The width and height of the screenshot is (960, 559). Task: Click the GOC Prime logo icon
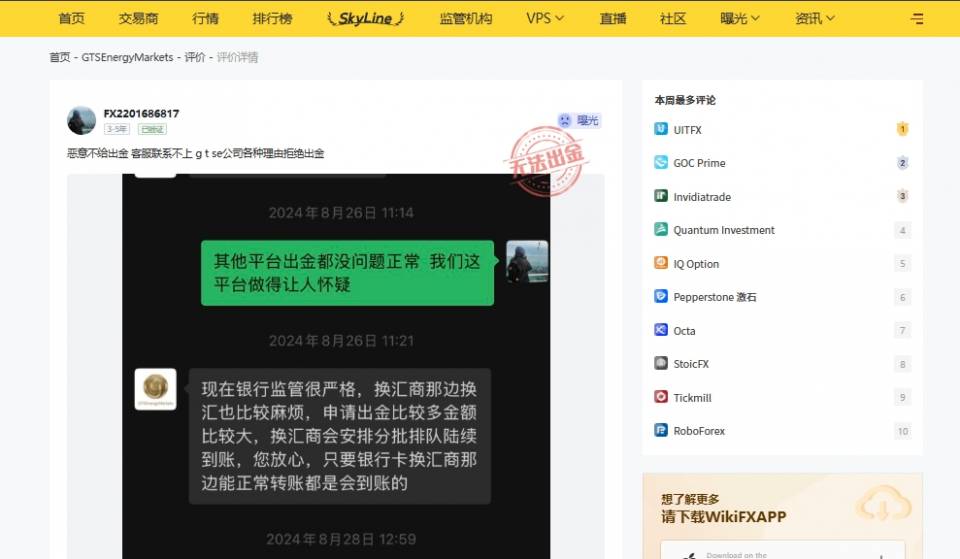[661, 162]
